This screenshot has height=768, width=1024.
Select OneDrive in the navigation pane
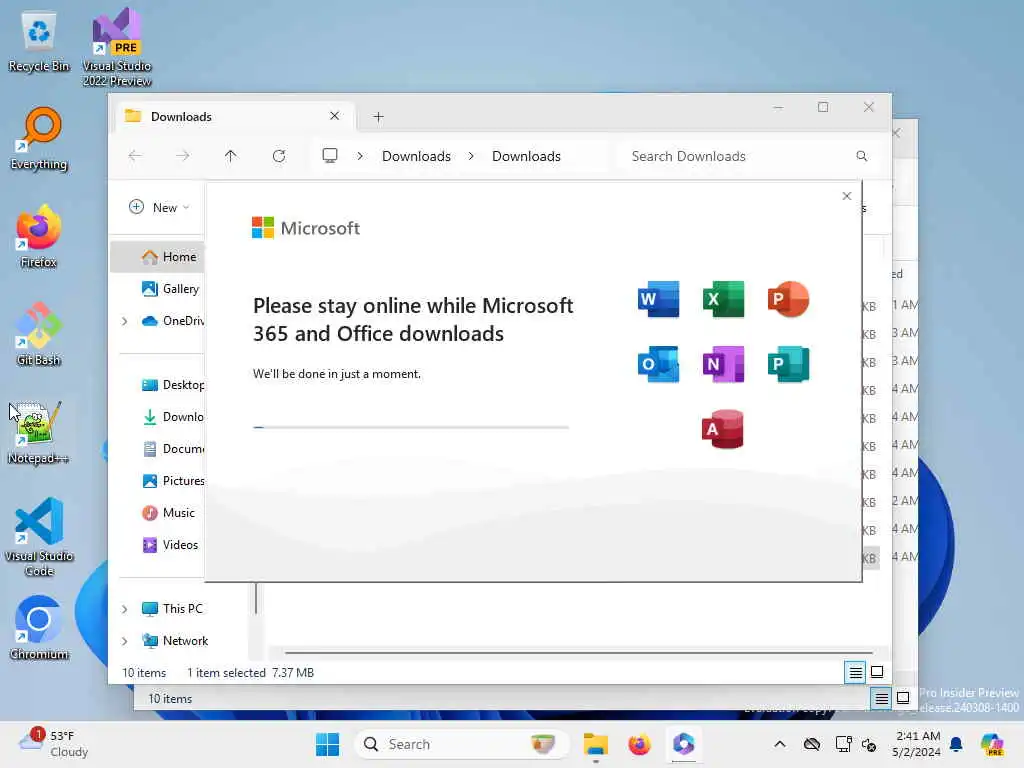coord(172,321)
